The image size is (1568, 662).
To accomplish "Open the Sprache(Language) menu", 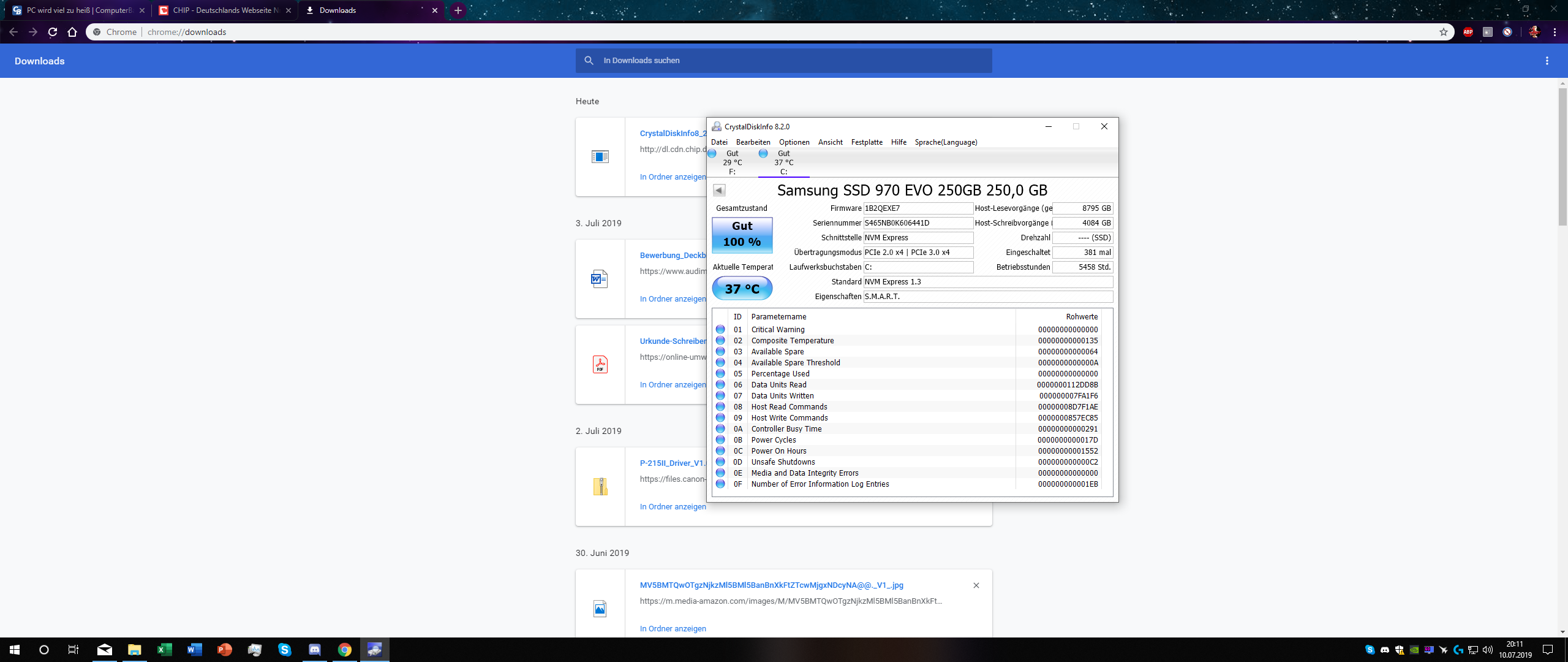I will [x=946, y=142].
